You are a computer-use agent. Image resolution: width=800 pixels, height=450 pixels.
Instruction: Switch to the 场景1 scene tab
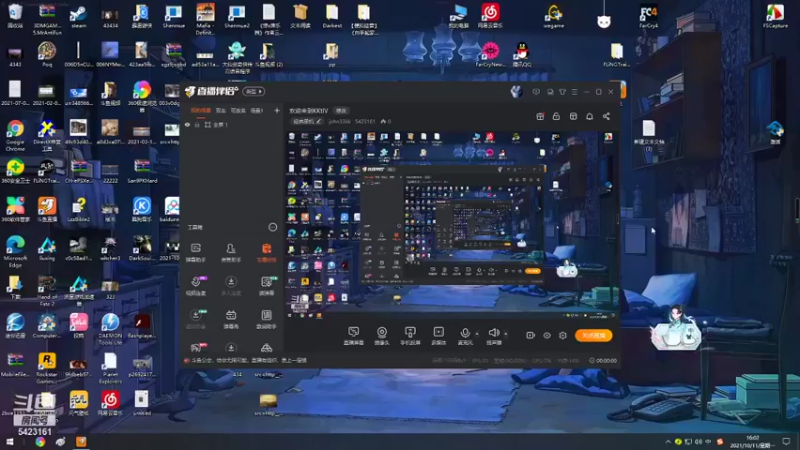tap(257, 110)
